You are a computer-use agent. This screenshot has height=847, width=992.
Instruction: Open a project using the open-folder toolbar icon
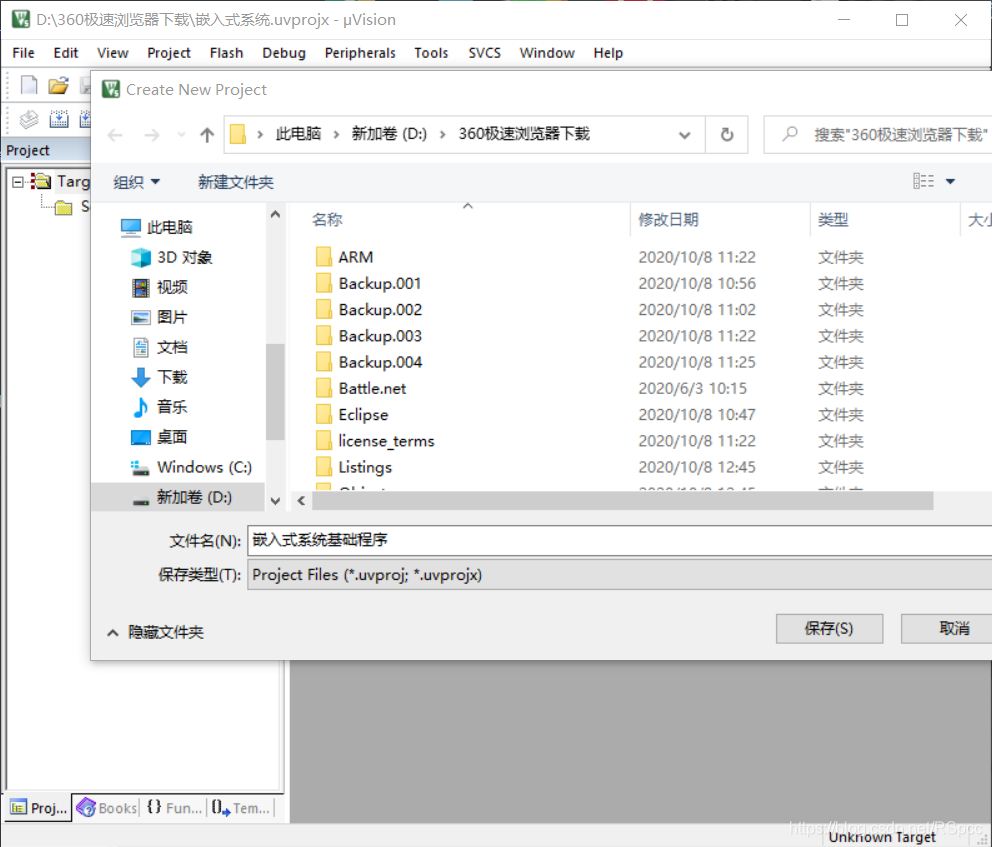(x=57, y=85)
